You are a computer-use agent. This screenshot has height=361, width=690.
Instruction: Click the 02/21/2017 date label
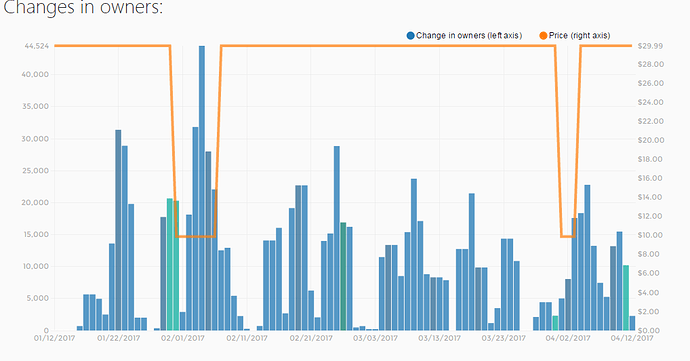(311, 338)
